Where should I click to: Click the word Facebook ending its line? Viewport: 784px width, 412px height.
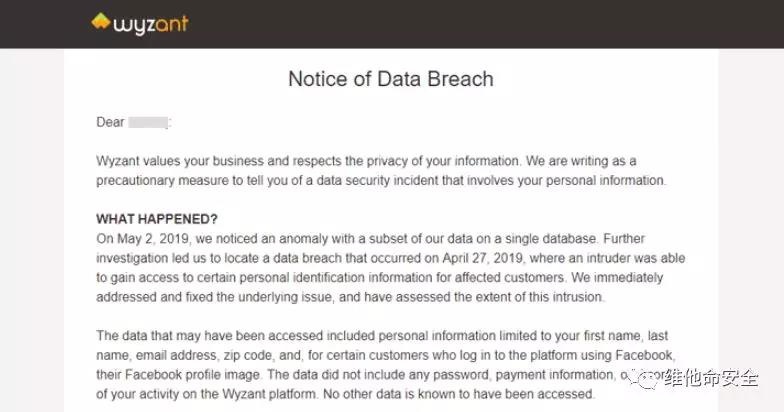[655, 355]
